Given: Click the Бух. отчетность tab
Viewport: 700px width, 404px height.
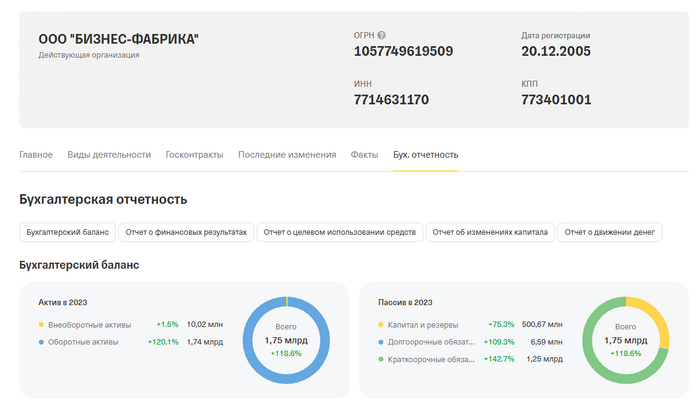Looking at the screenshot, I should click(x=425, y=155).
